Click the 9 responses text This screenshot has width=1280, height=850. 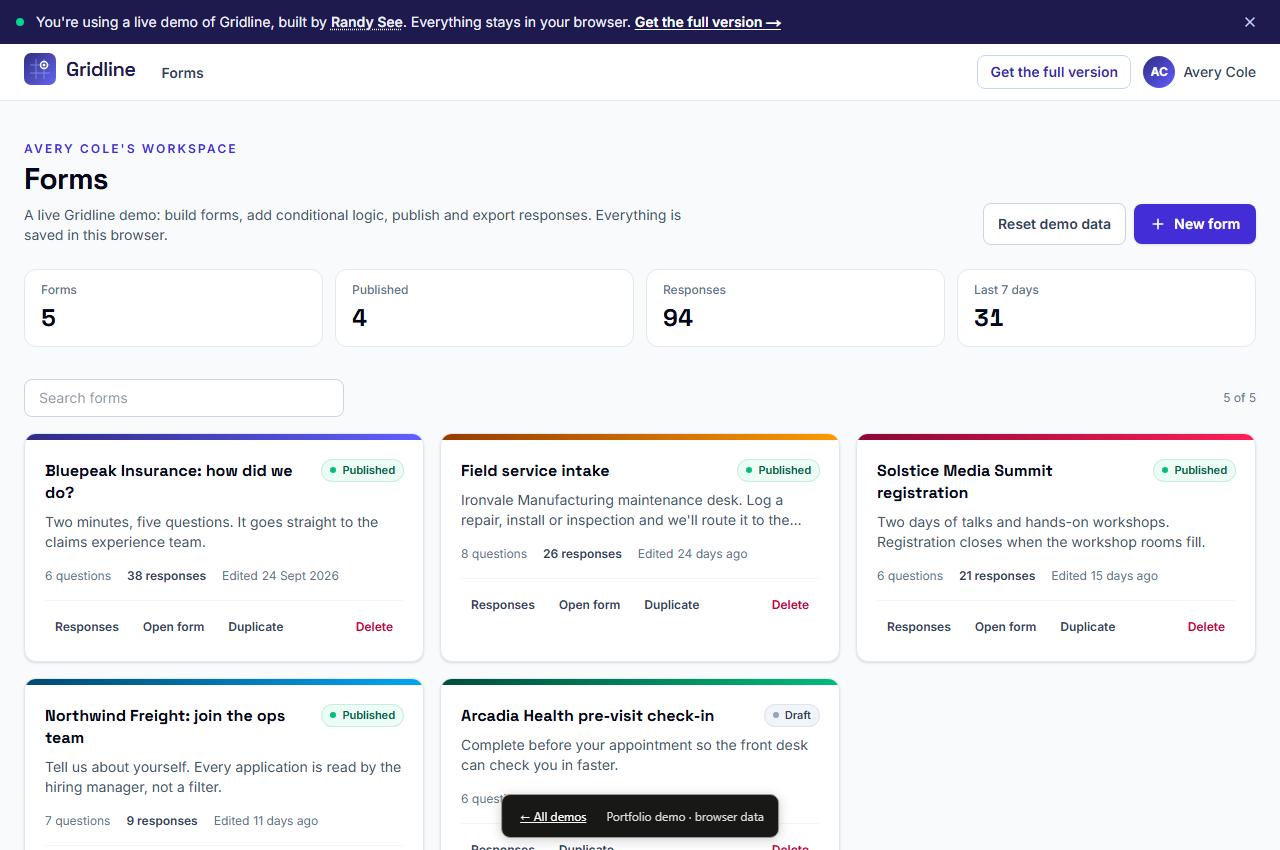tap(162, 821)
